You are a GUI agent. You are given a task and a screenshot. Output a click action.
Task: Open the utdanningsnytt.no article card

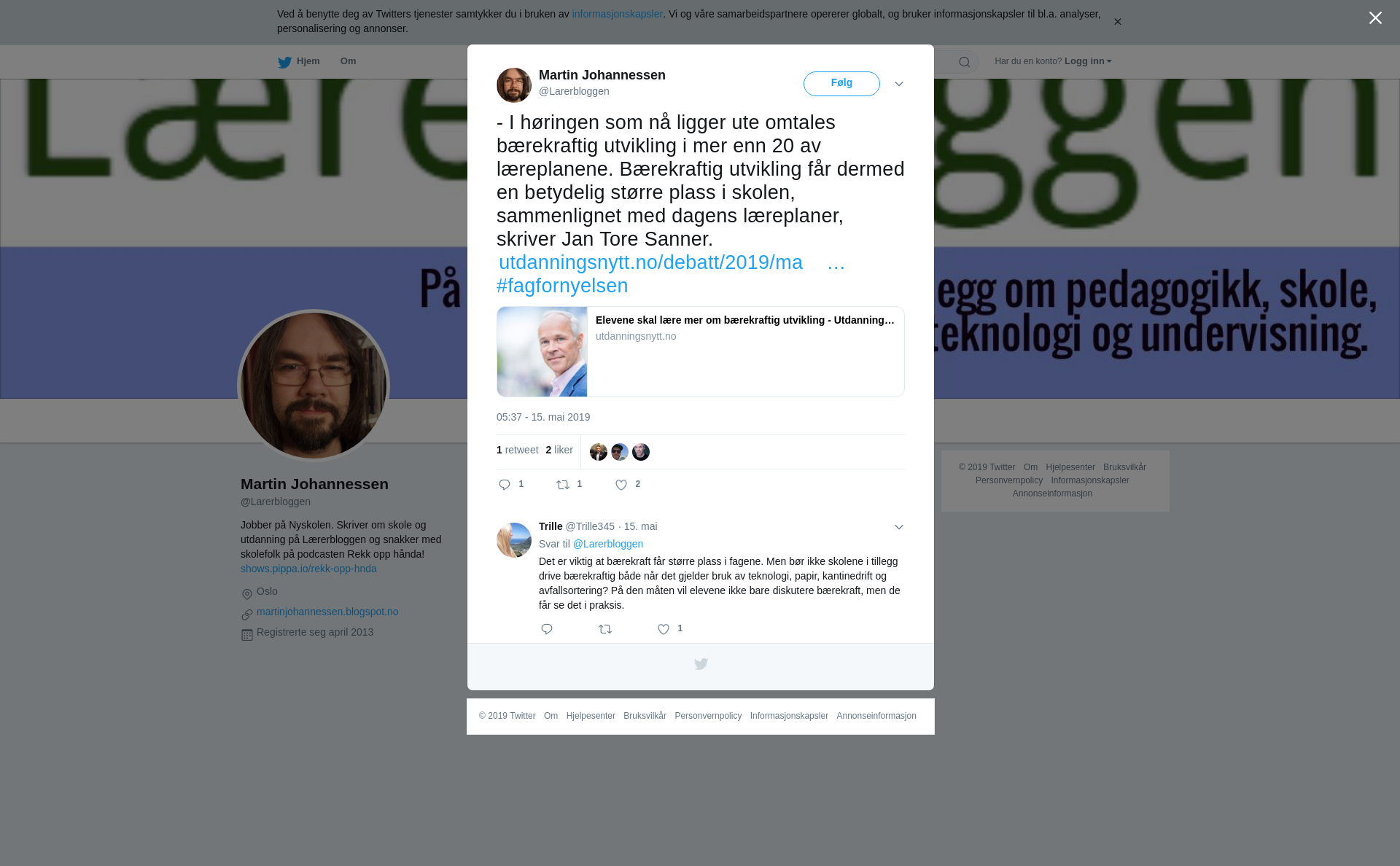coord(701,351)
